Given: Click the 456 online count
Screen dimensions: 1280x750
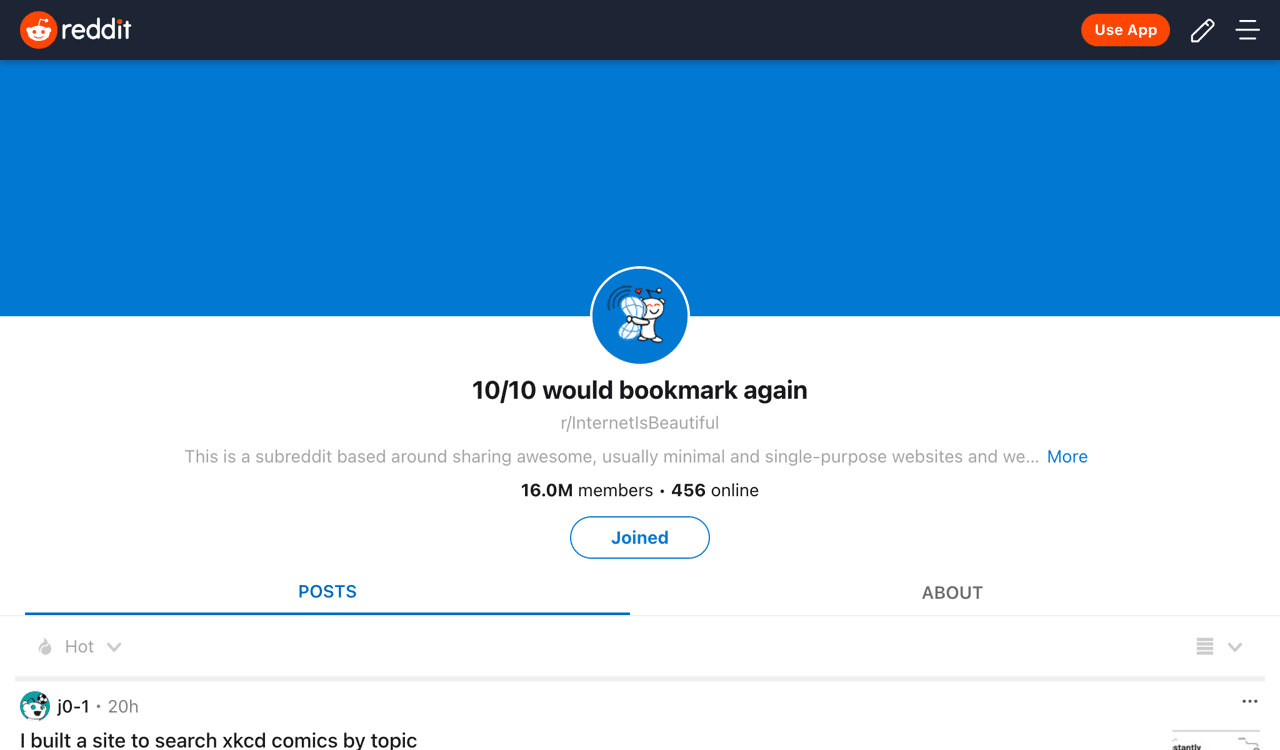Looking at the screenshot, I should click(x=715, y=490).
